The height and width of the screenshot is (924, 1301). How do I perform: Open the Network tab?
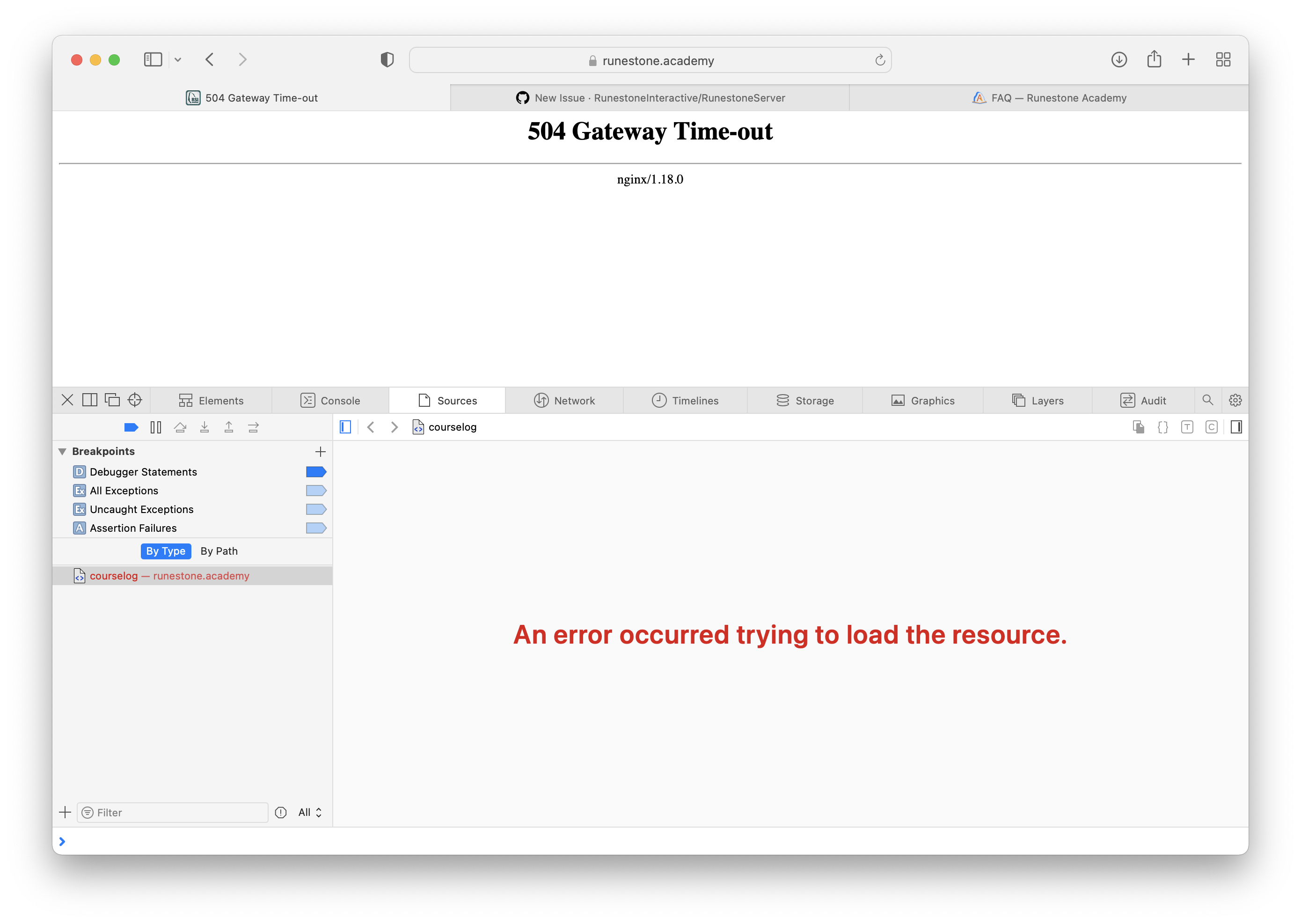tap(564, 401)
